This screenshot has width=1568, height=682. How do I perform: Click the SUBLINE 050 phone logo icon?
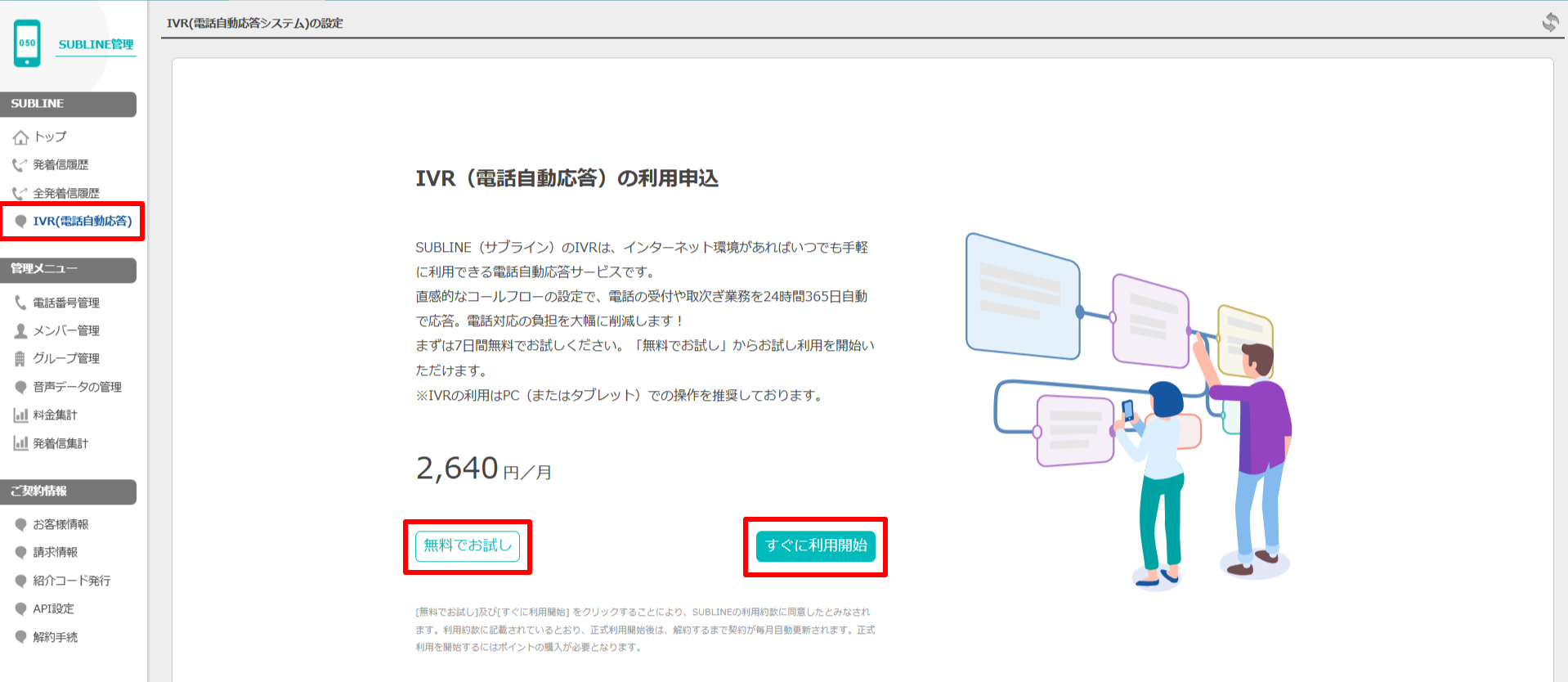(x=27, y=43)
